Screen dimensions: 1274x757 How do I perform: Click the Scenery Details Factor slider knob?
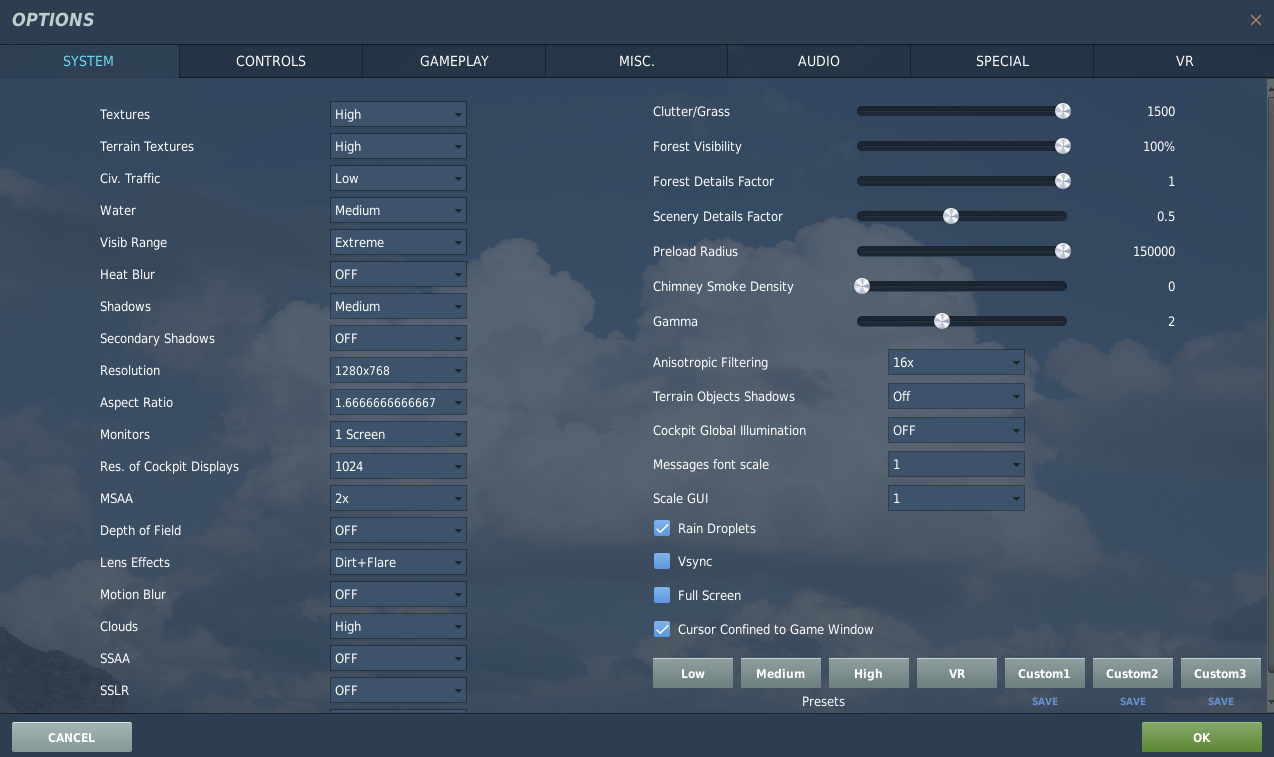pos(951,216)
